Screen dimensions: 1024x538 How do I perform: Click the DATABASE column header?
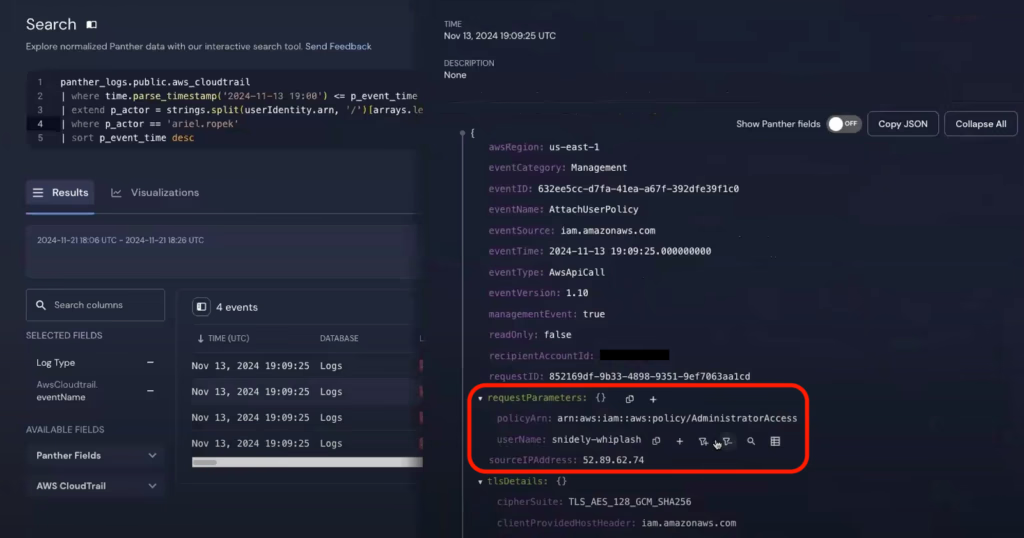339,338
